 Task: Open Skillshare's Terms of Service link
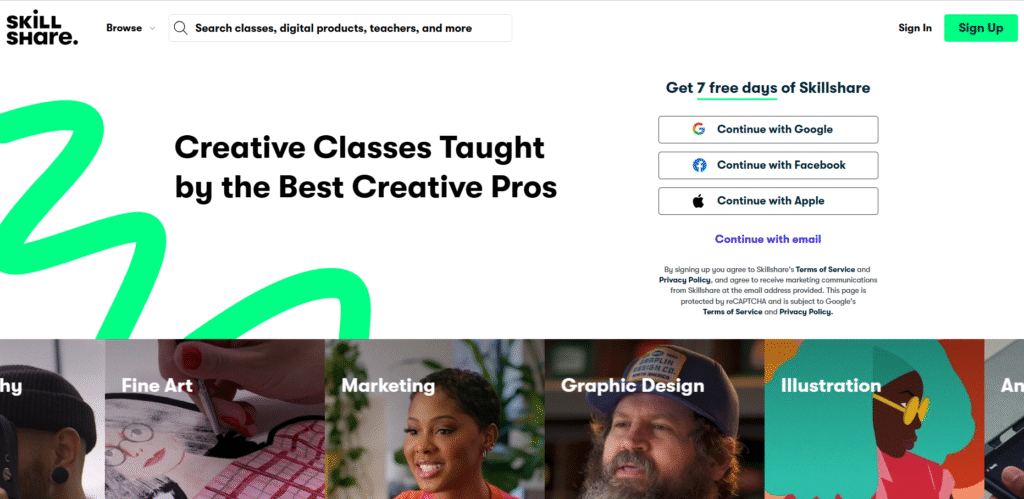pyautogui.click(x=825, y=269)
